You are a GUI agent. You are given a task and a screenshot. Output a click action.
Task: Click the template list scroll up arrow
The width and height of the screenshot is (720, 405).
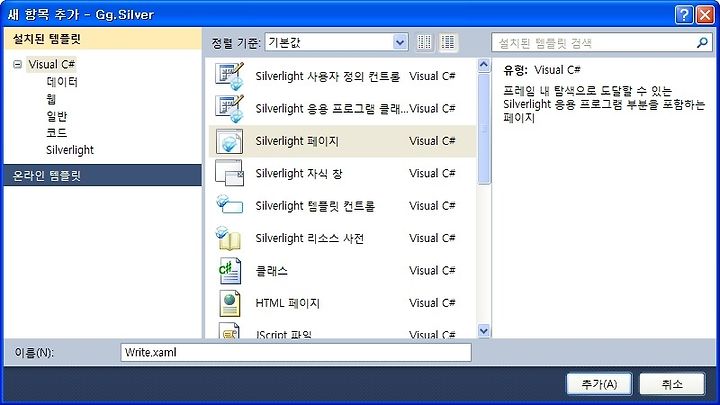484,65
